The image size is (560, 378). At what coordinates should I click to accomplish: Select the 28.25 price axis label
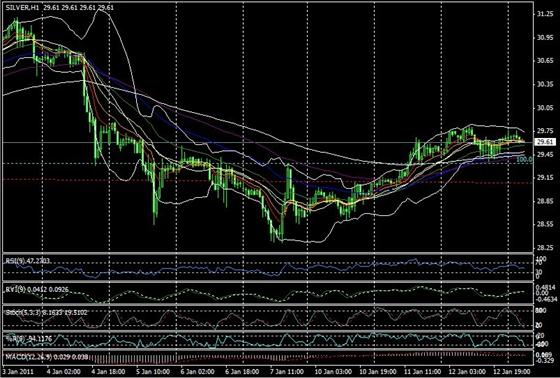pos(545,248)
